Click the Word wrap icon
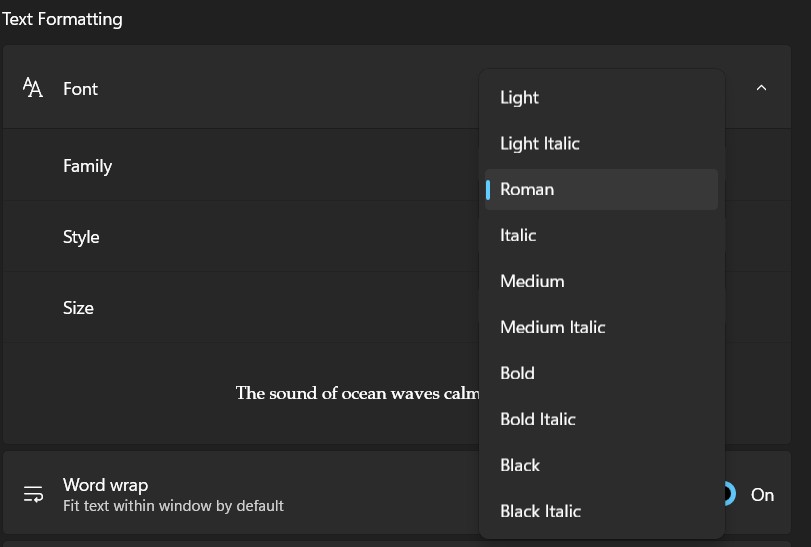 pyautogui.click(x=33, y=494)
